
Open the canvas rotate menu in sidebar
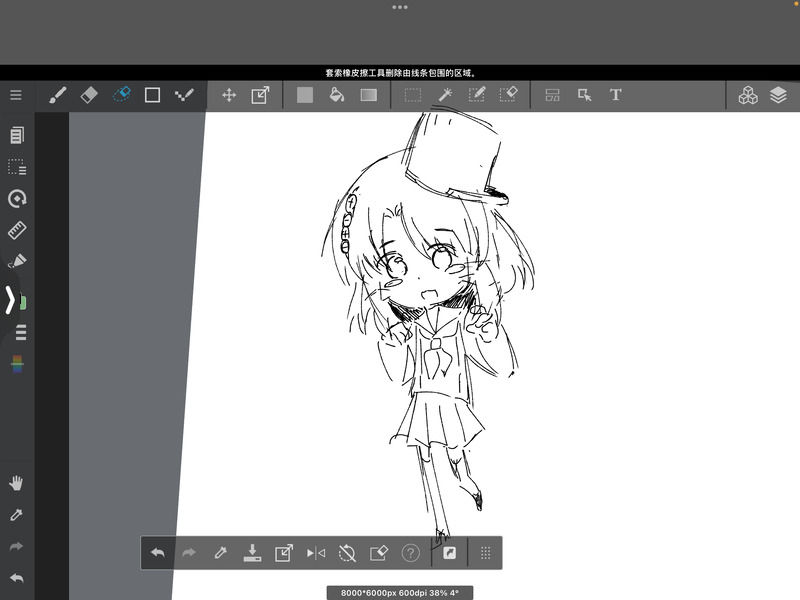pyautogui.click(x=17, y=198)
